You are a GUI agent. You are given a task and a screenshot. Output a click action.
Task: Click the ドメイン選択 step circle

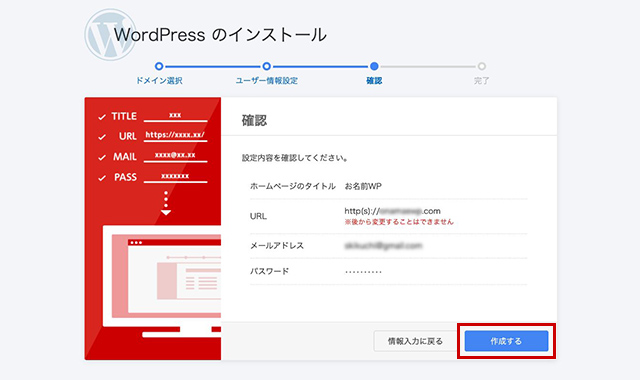[x=159, y=66]
